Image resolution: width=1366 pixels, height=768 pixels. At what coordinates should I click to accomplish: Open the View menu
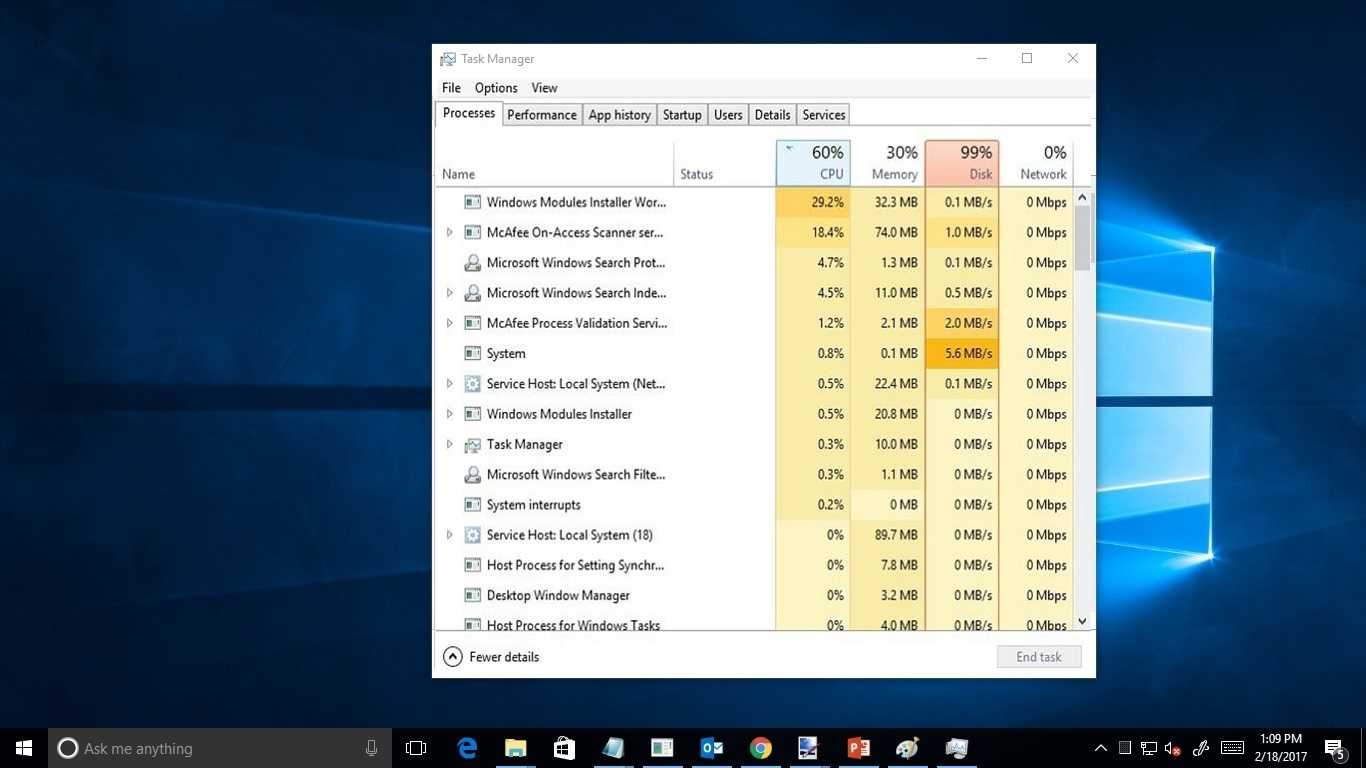click(x=544, y=88)
